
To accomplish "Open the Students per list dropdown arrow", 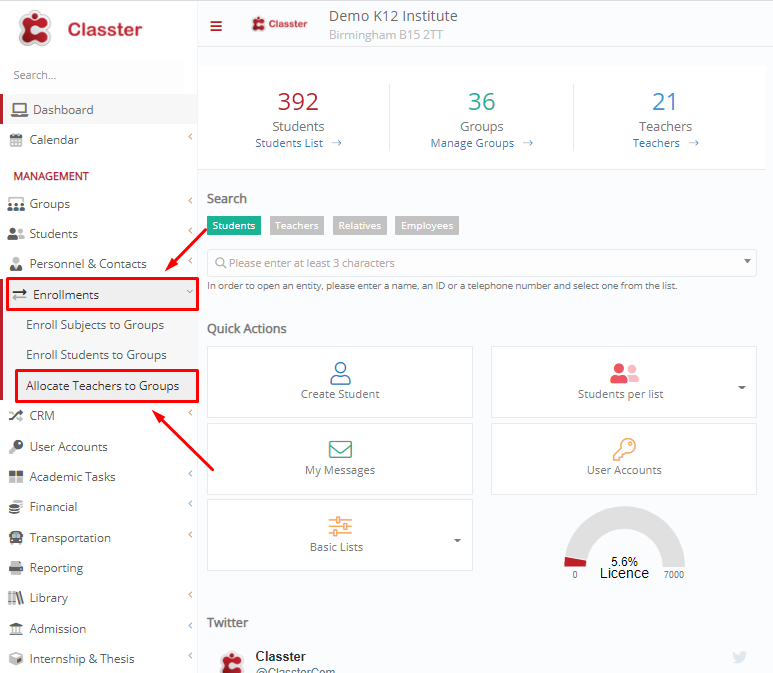I will tap(741, 388).
